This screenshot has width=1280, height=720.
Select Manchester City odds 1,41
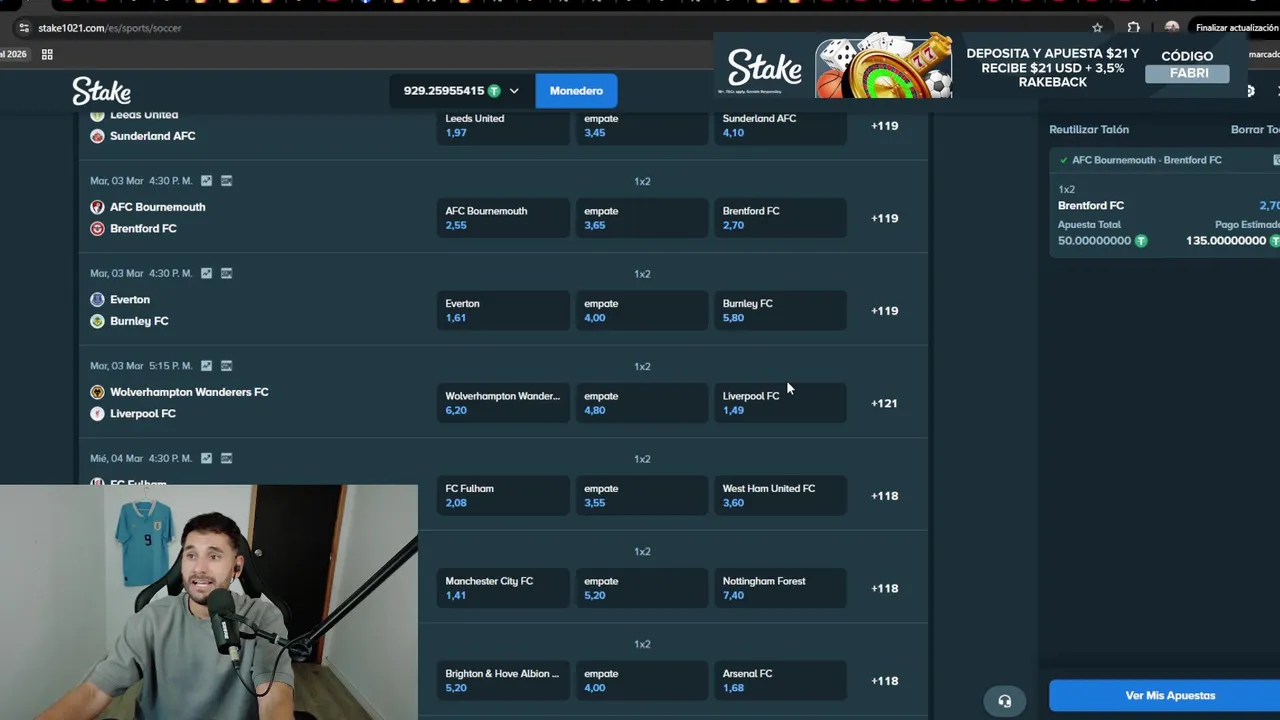coord(503,588)
